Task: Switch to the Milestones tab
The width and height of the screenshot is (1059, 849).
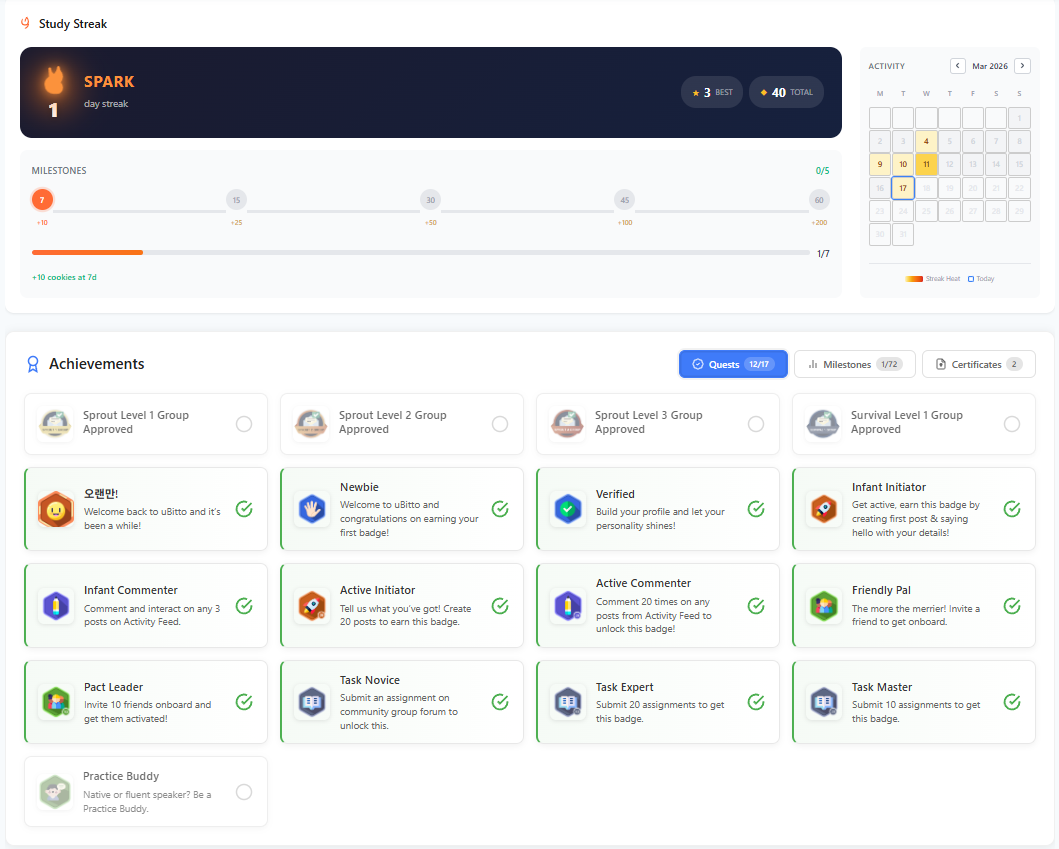Action: [854, 364]
